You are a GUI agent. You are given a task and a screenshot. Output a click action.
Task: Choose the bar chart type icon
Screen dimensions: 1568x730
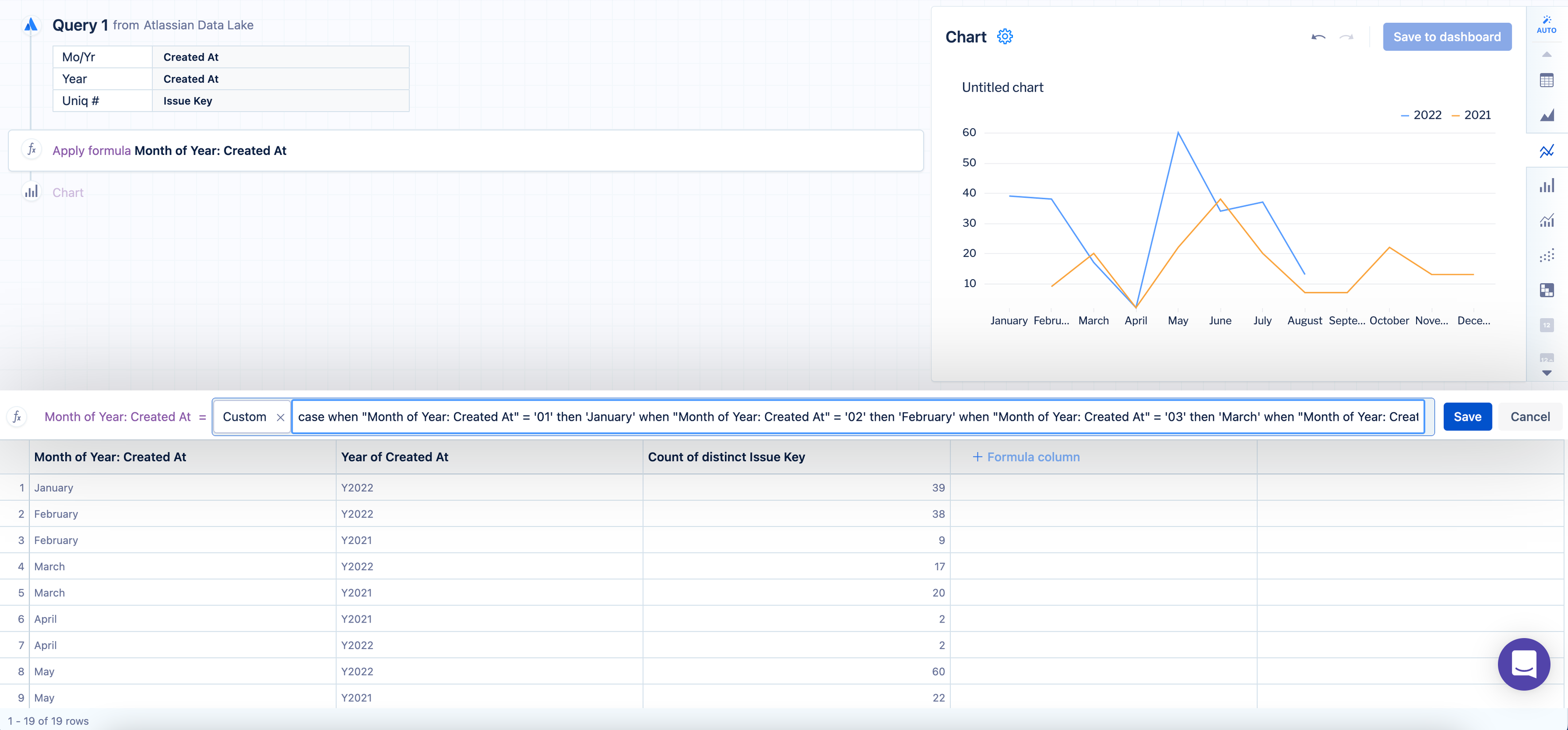(1546, 185)
